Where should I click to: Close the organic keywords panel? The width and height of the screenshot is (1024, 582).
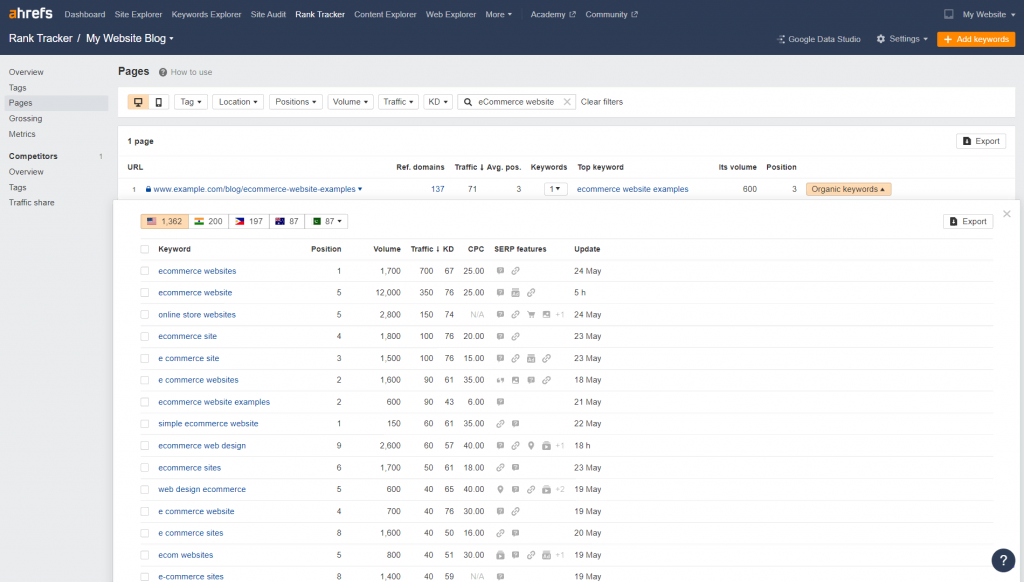click(1007, 214)
